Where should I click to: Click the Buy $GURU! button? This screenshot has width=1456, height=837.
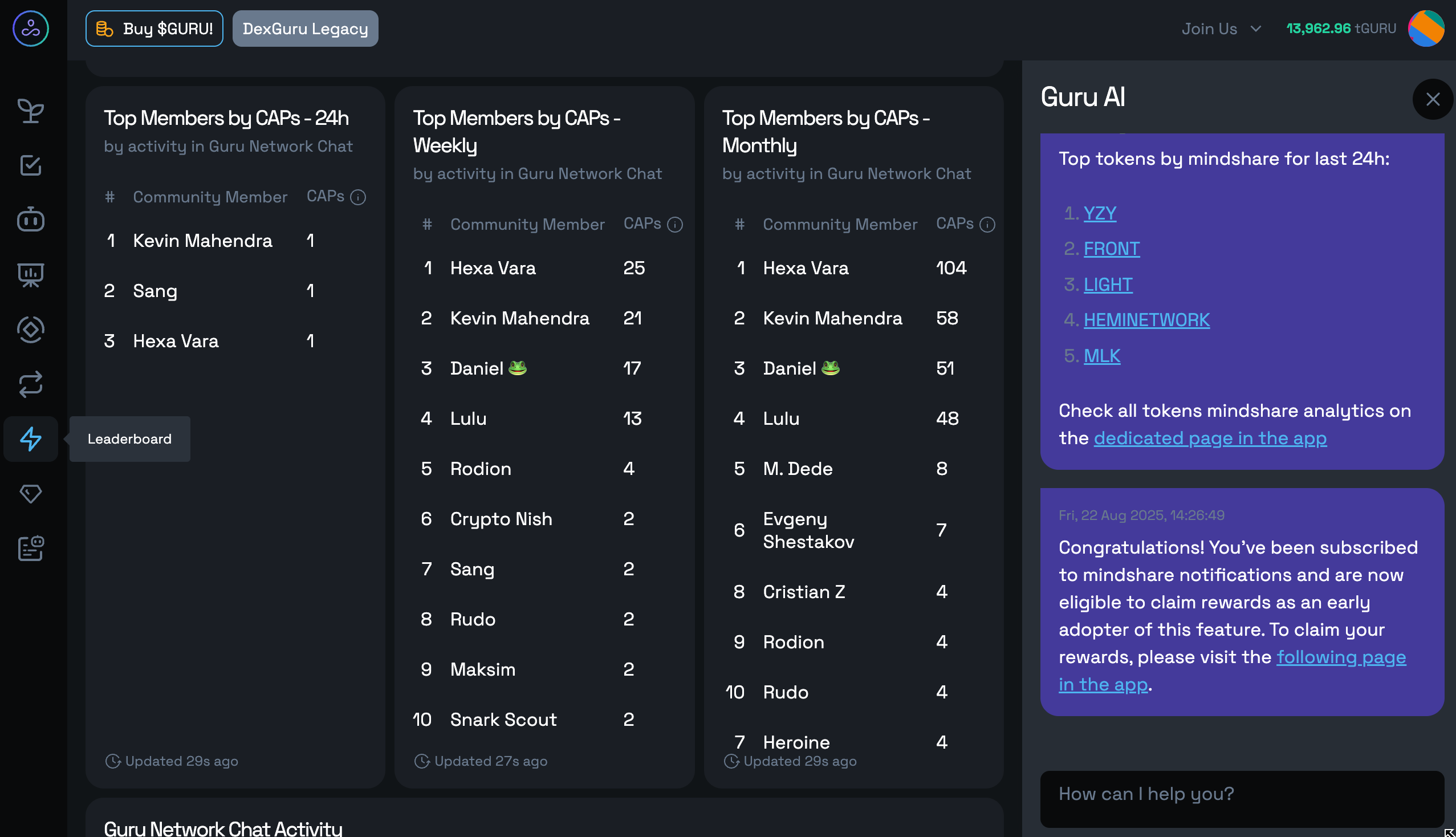(x=153, y=27)
